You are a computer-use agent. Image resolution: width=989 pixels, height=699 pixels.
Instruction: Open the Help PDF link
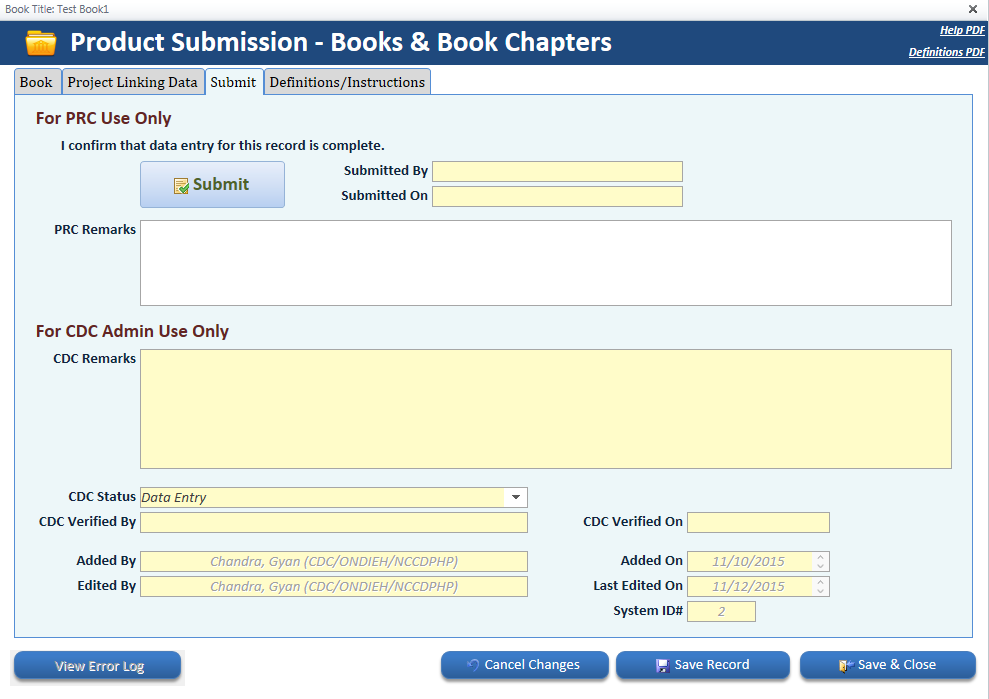click(962, 30)
